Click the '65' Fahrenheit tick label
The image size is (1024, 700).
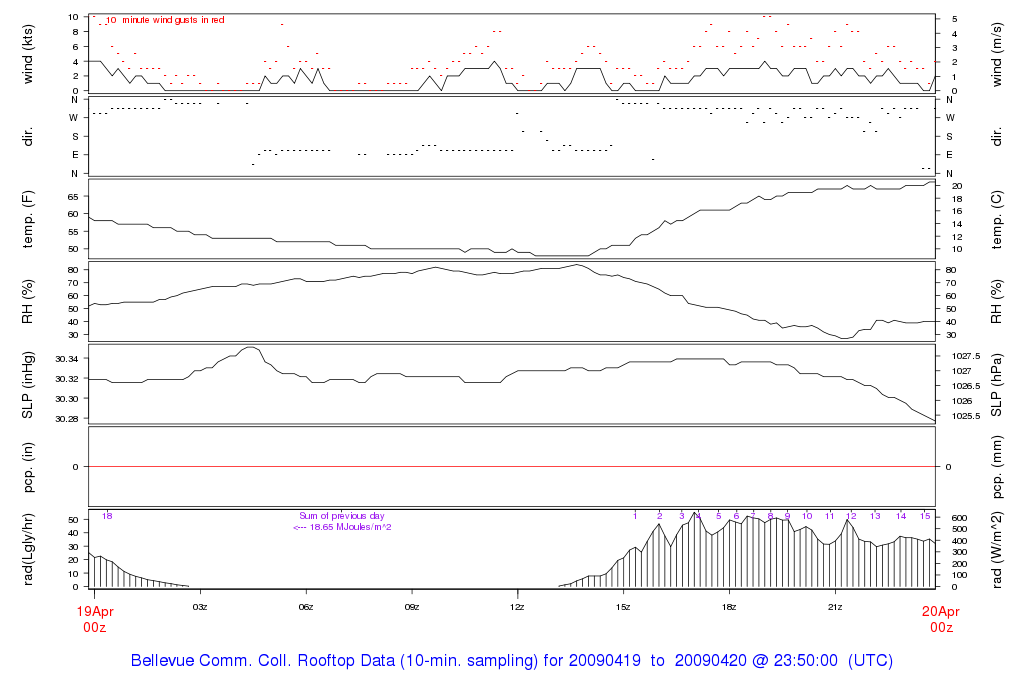pyautogui.click(x=73, y=197)
